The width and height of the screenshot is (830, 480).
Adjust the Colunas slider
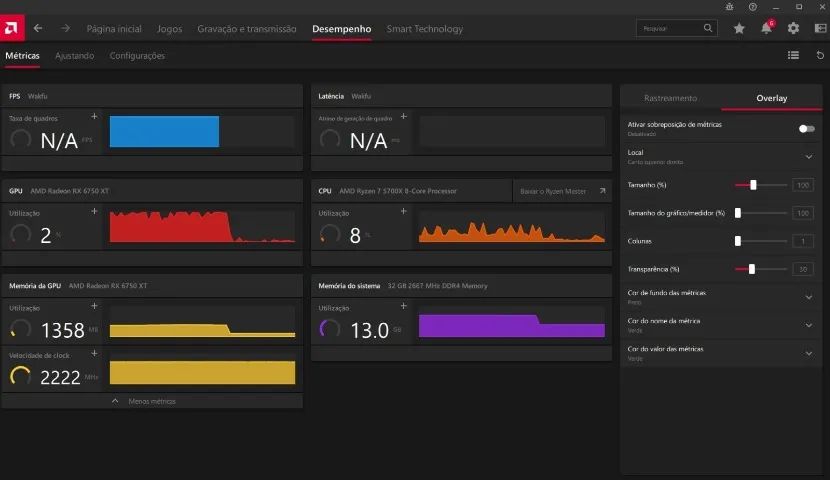761,241
